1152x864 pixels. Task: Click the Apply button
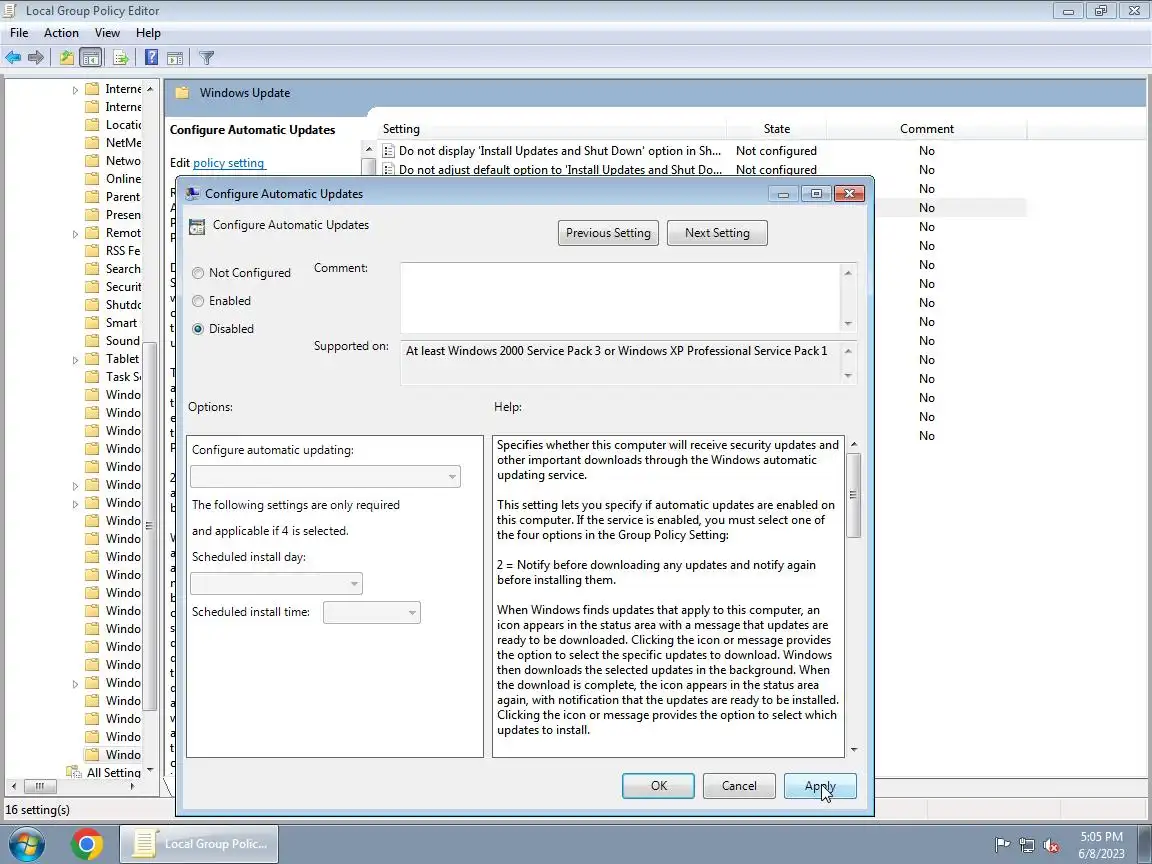[x=820, y=786]
